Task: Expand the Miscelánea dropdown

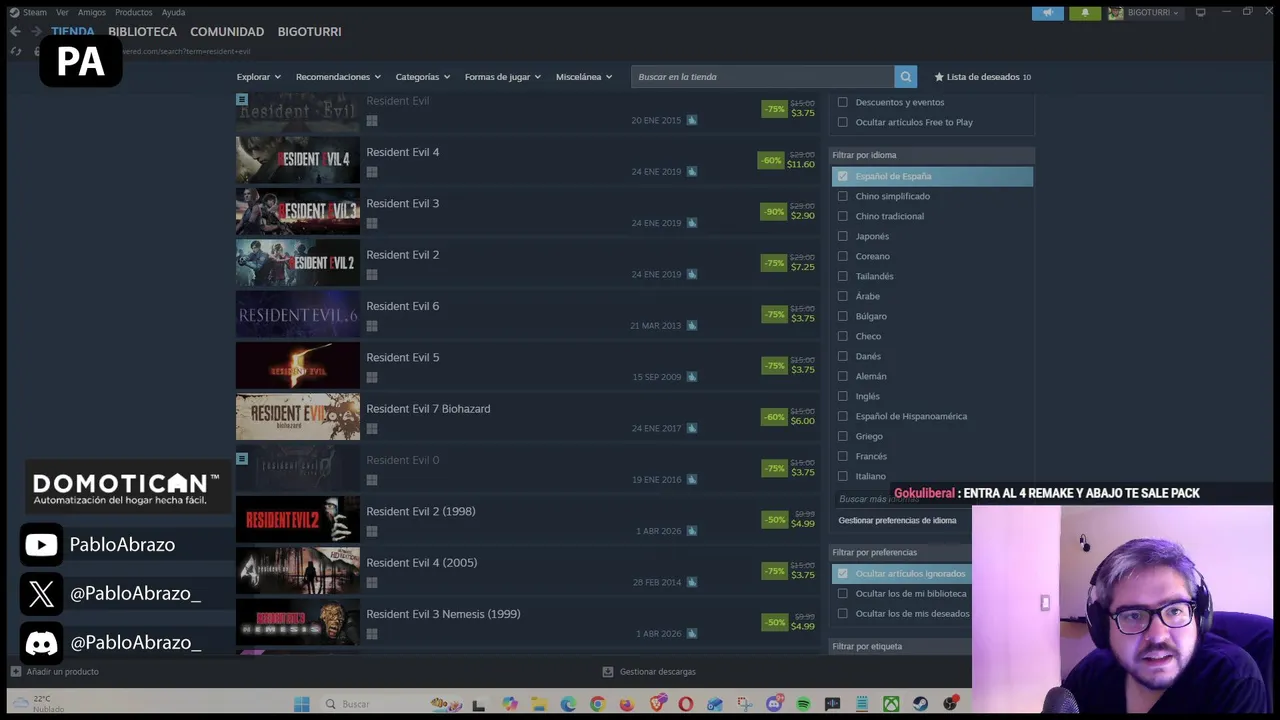Action: coord(584,77)
